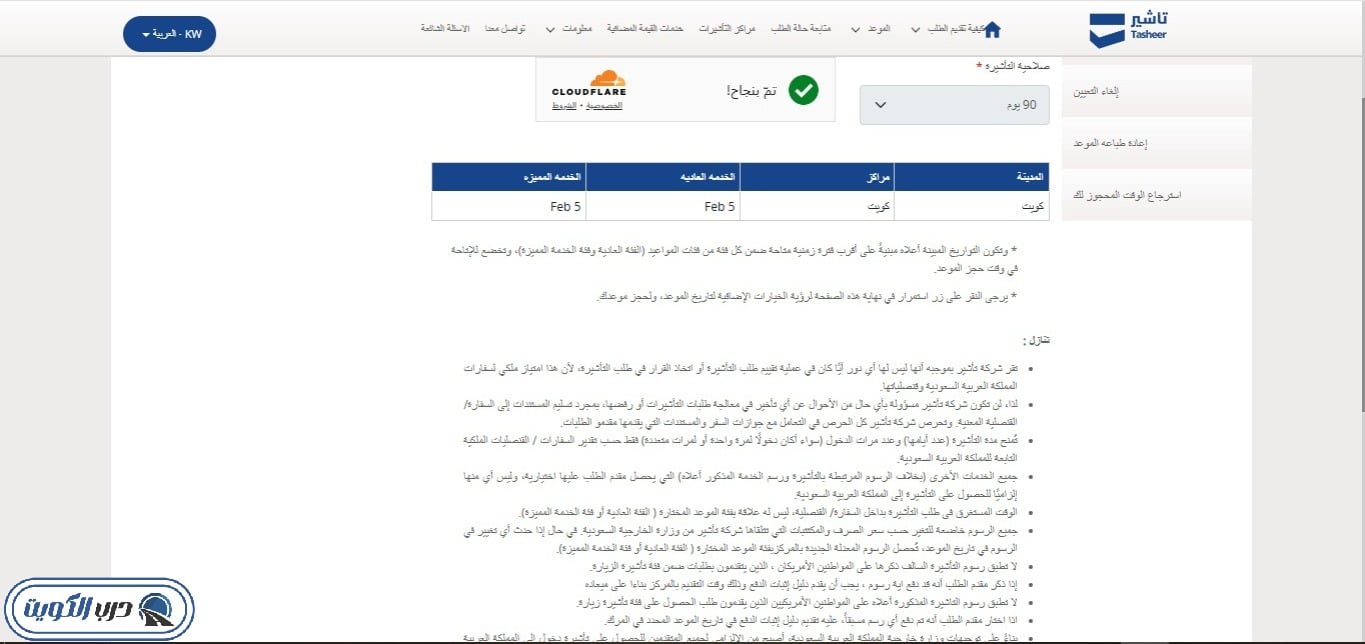This screenshot has height=644, width=1365.
Task: Click الاسئلة الشائعة in the navigation bar
Action: point(444,29)
